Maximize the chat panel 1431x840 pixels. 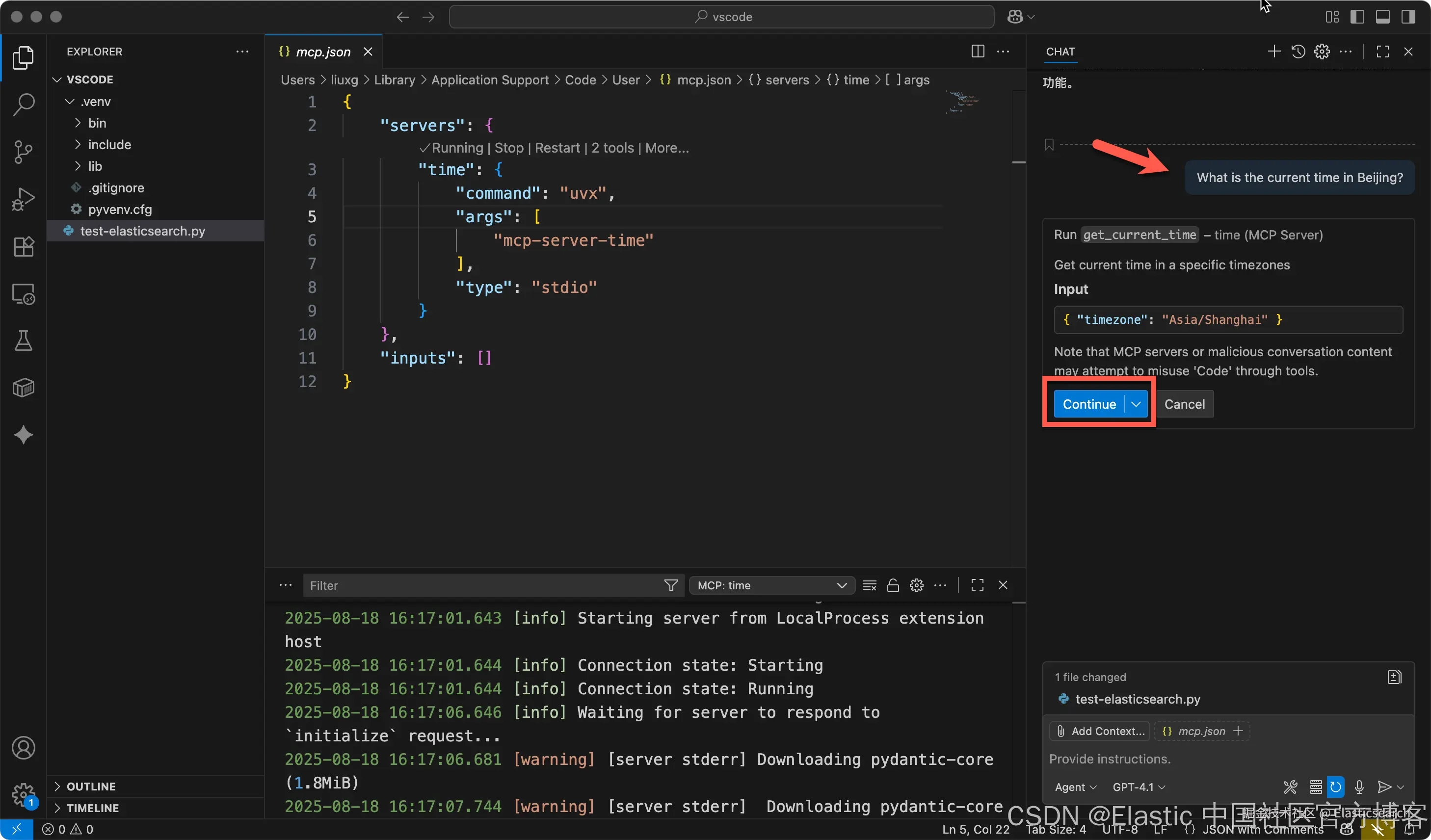pyautogui.click(x=1383, y=51)
